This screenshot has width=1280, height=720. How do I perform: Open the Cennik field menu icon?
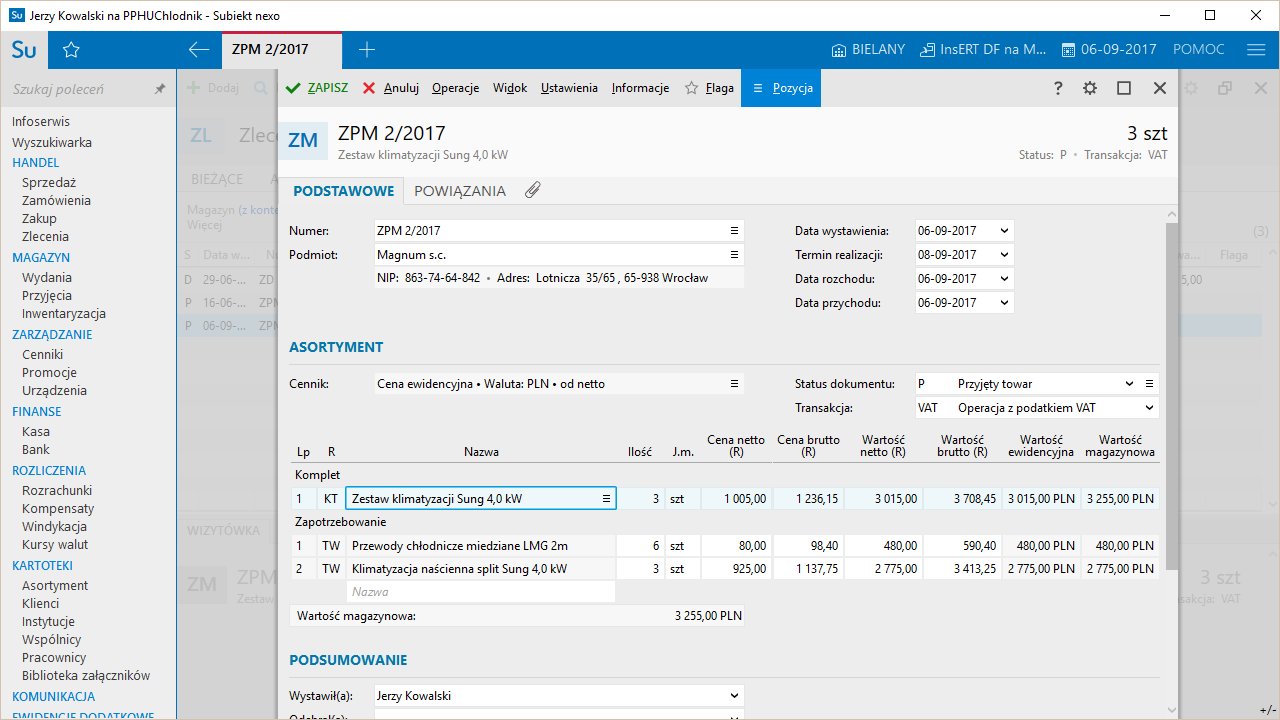tap(734, 384)
